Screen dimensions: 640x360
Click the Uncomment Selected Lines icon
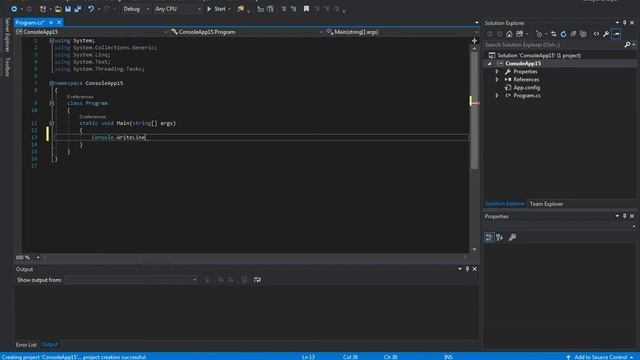(293, 9)
